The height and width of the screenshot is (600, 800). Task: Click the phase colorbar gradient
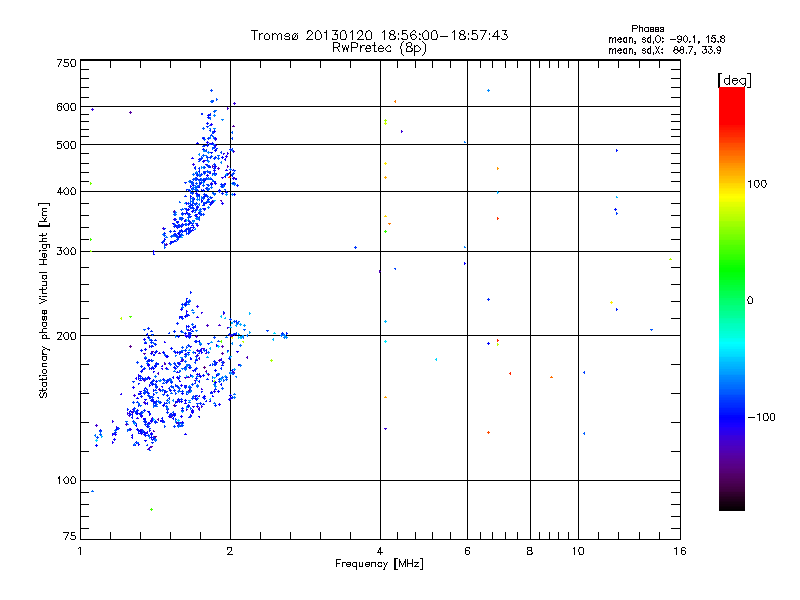732,298
